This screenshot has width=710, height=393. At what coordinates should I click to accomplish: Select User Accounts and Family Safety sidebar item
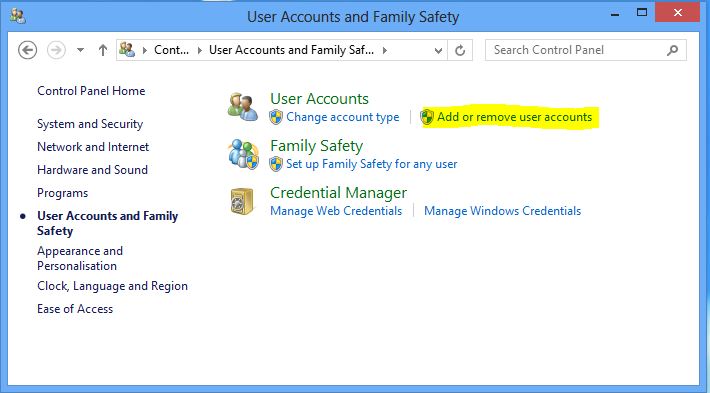[x=107, y=223]
